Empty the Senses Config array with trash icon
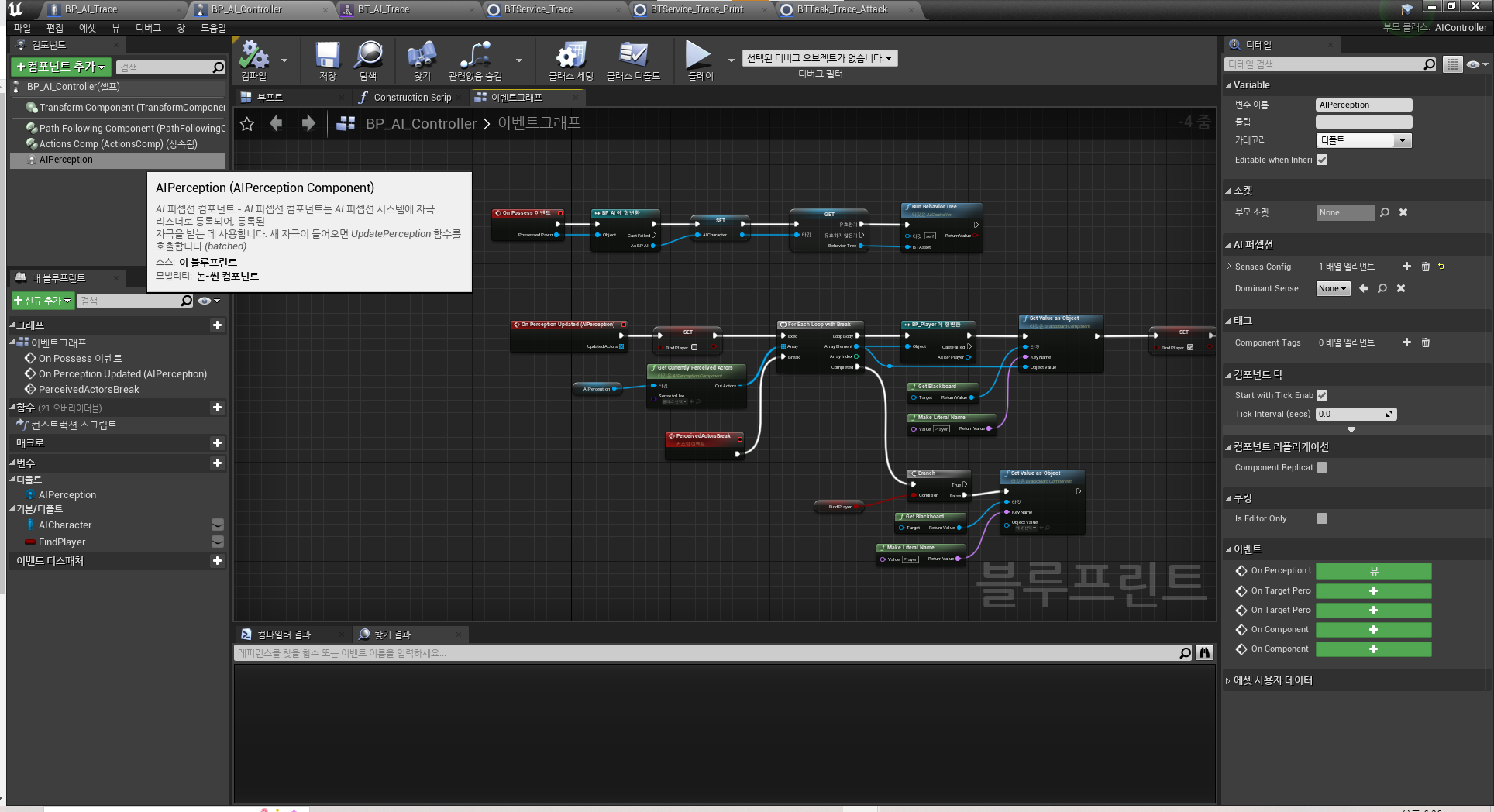1494x812 pixels. [1426, 267]
